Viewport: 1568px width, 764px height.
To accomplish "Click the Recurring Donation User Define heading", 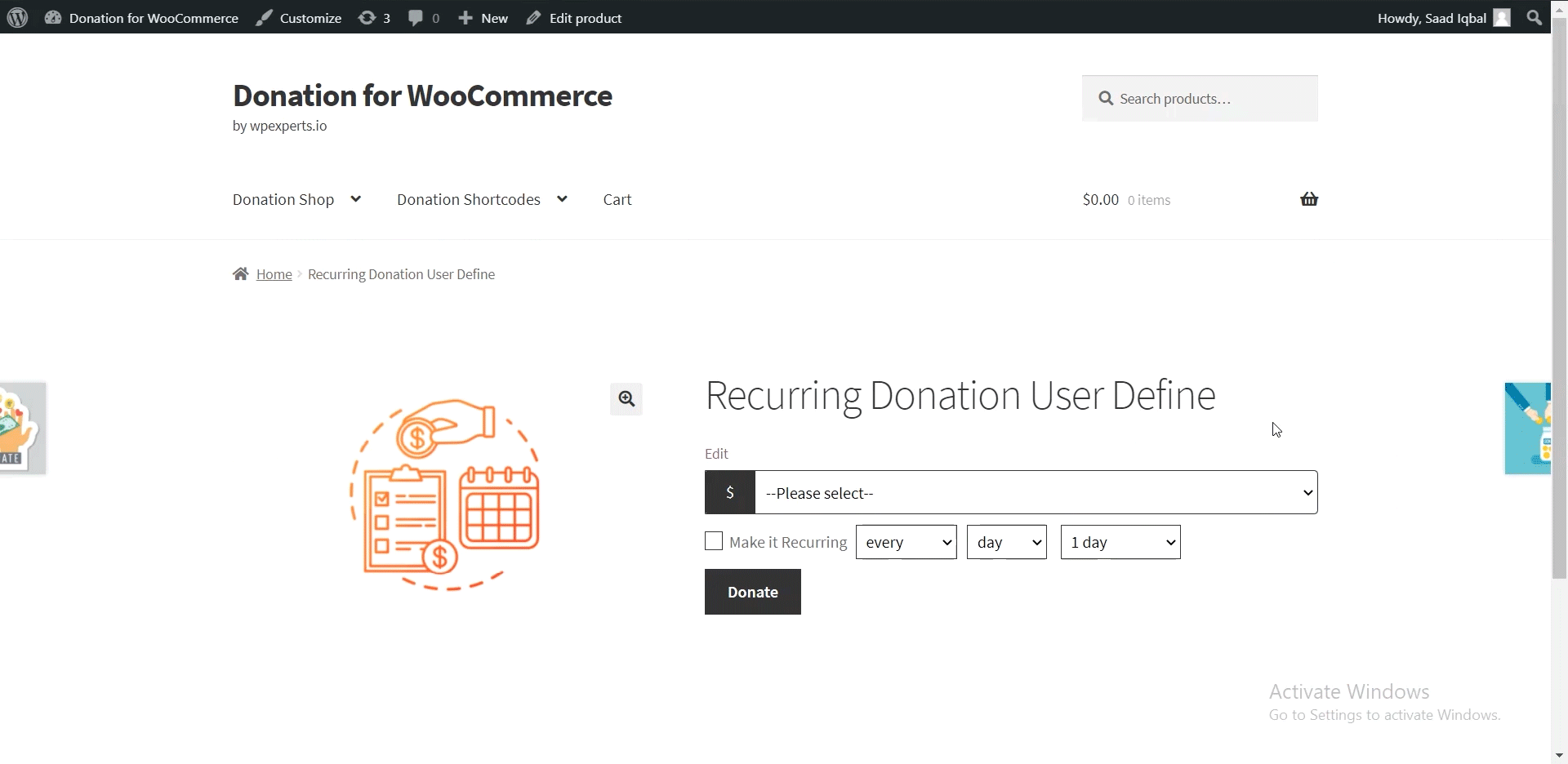I will coord(960,396).
